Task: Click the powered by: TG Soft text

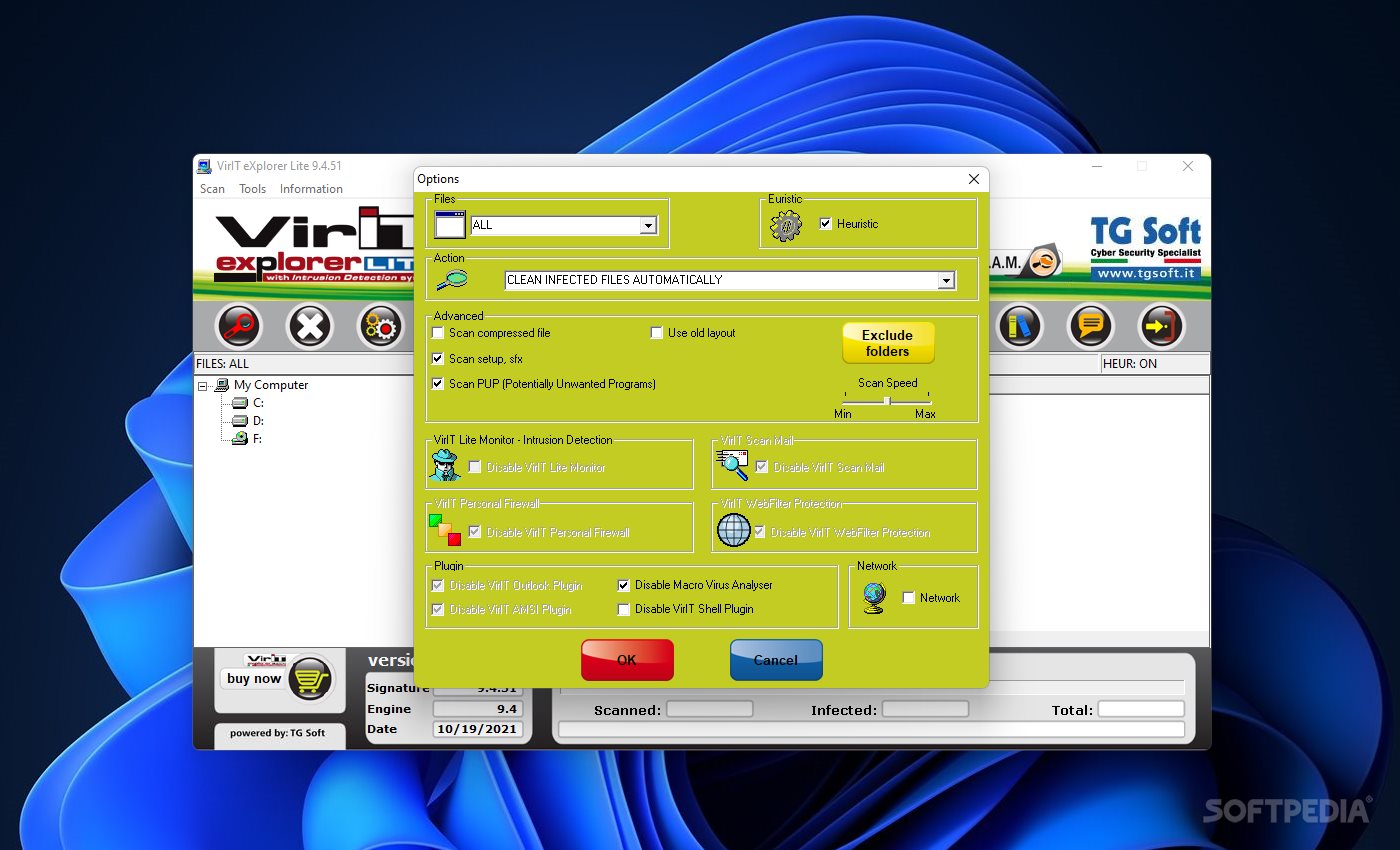Action: click(277, 733)
